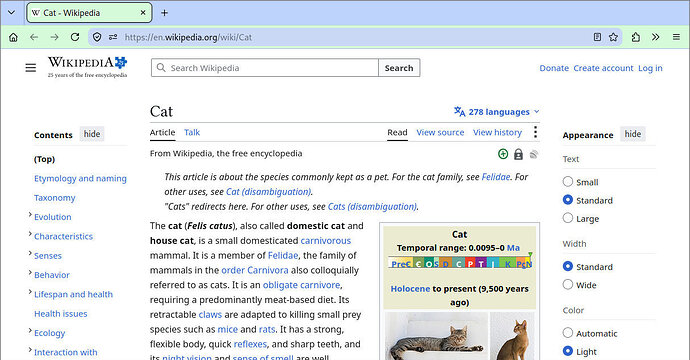Expand Lifespan and health section arrow
The height and width of the screenshot is (360, 690).
coord(30,292)
